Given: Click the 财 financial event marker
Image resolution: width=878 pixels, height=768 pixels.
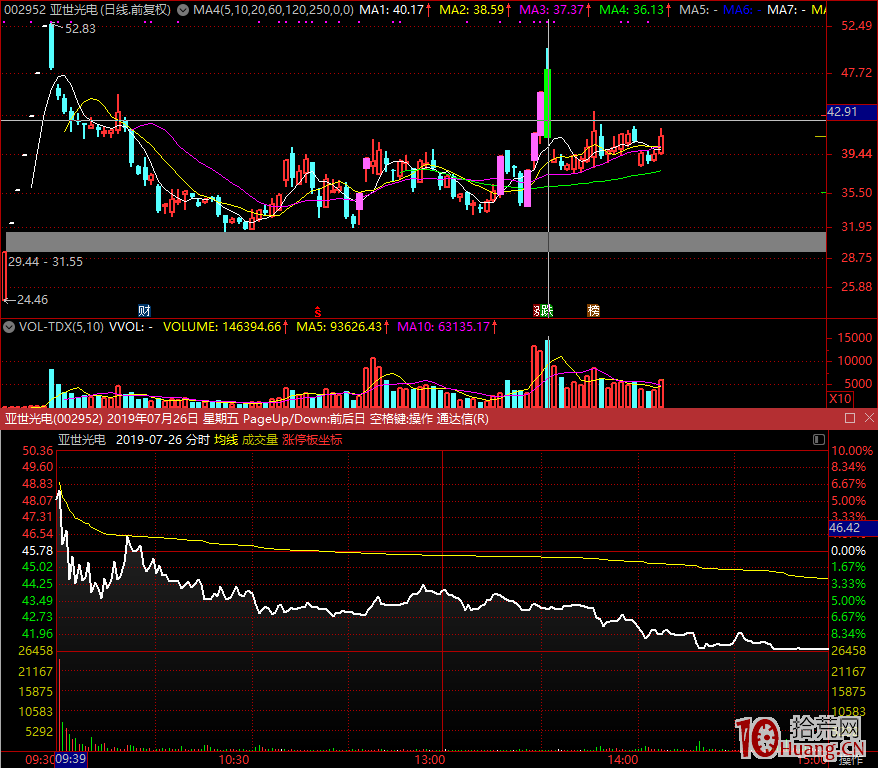Looking at the screenshot, I should 144,310.
